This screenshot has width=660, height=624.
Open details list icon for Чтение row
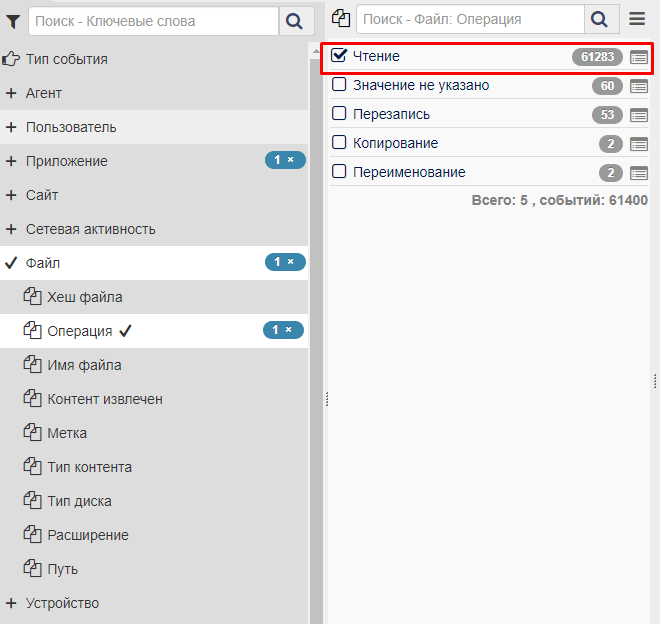pos(639,58)
